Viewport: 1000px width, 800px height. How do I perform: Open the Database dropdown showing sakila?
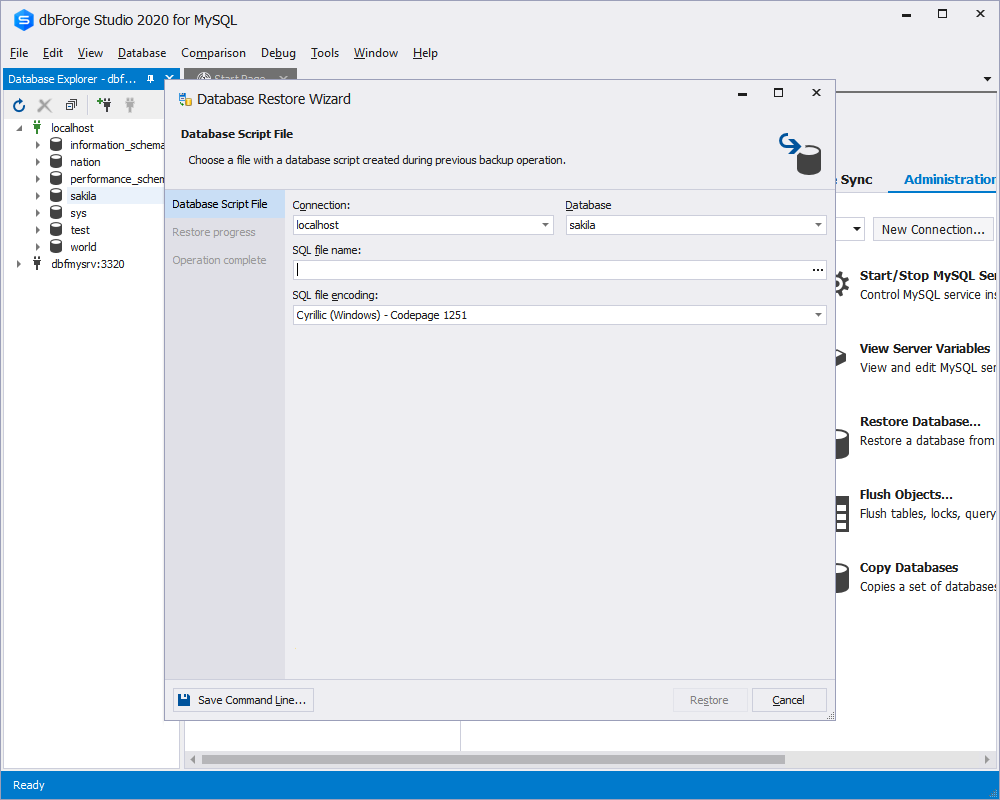pyautogui.click(x=818, y=225)
